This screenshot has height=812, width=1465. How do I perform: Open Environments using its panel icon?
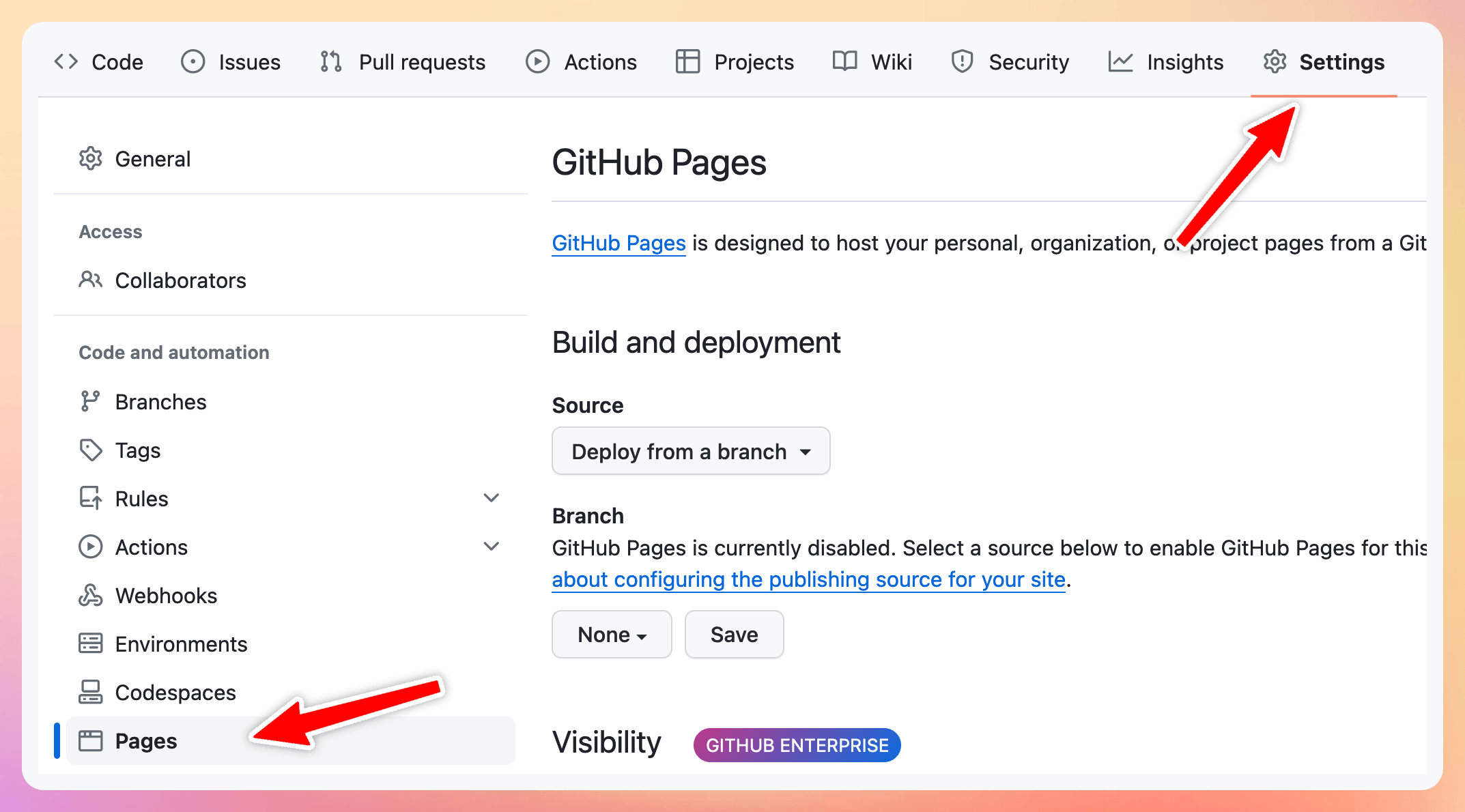coord(91,643)
